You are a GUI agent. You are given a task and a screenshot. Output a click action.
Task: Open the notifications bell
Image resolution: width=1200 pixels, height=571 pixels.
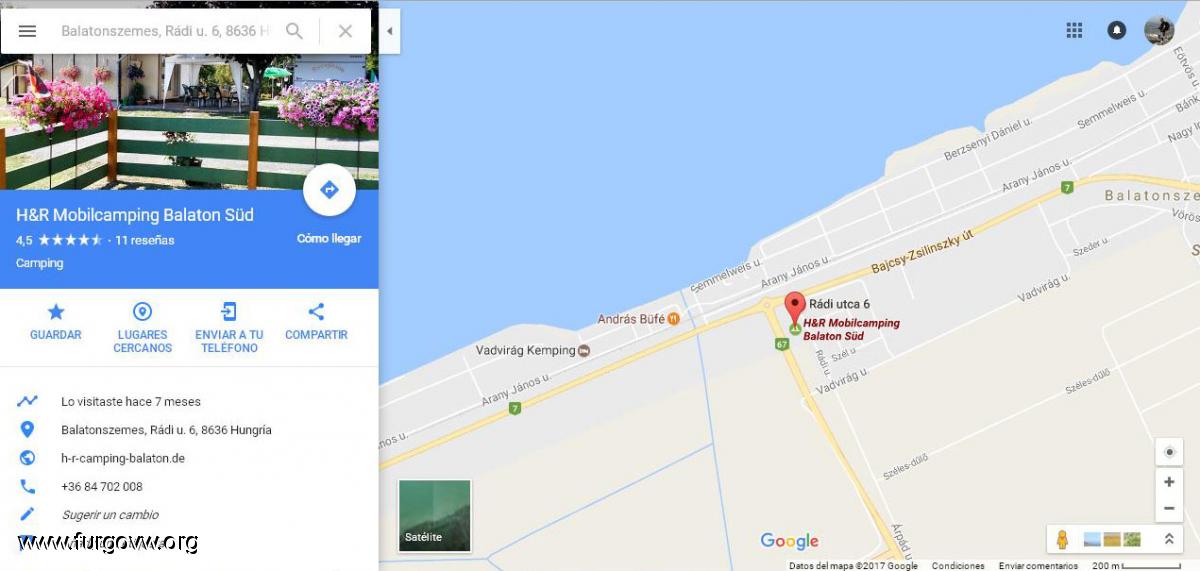[x=1117, y=30]
